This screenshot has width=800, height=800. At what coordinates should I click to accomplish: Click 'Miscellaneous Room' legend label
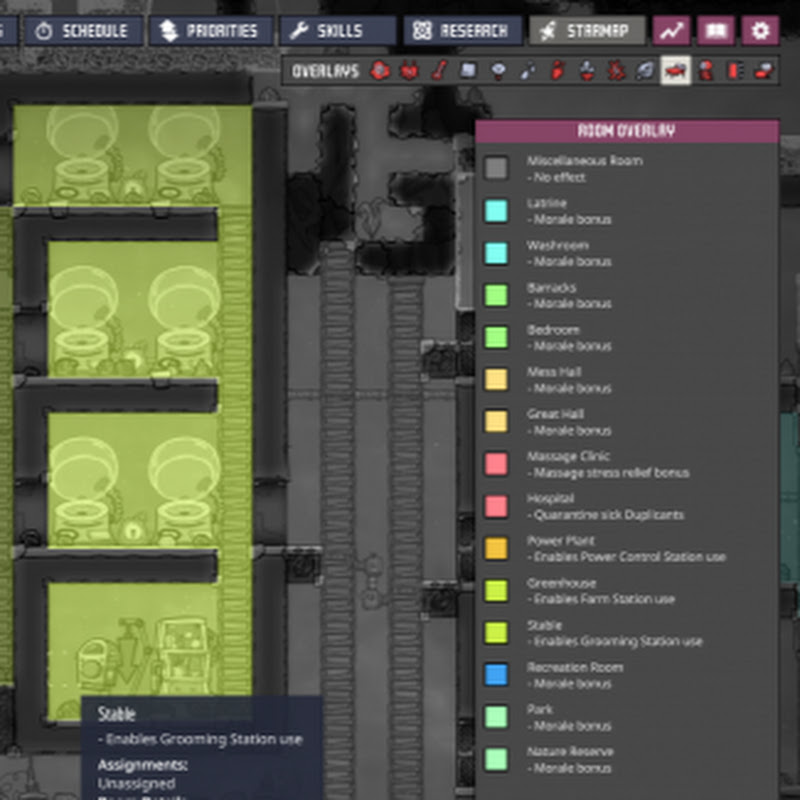point(585,161)
